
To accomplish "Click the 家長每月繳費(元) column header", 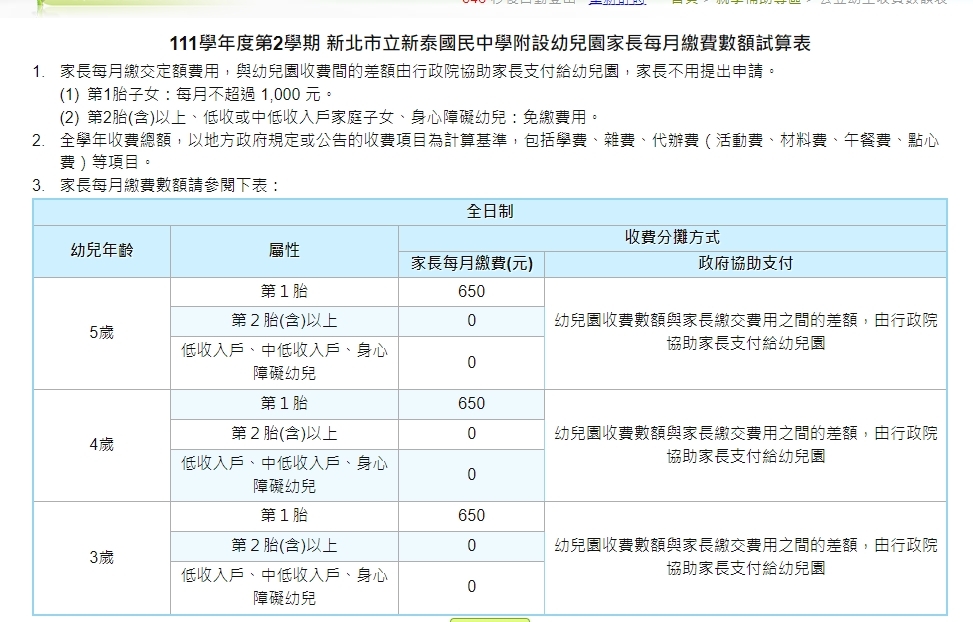I will coord(472,264).
